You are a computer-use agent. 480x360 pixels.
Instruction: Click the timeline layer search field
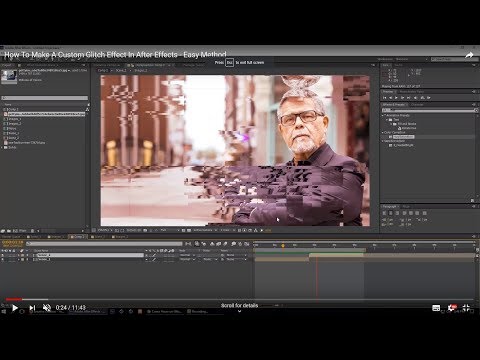[104, 244]
